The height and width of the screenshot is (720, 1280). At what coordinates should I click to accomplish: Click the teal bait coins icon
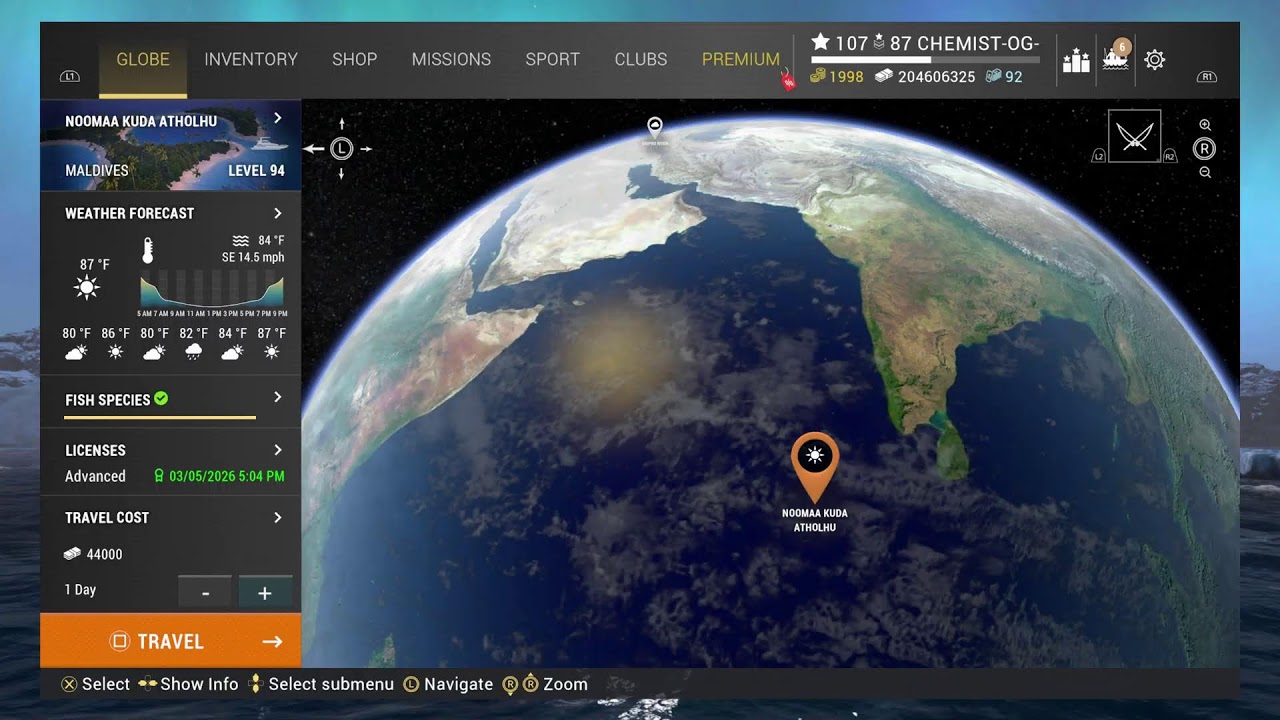(x=993, y=76)
